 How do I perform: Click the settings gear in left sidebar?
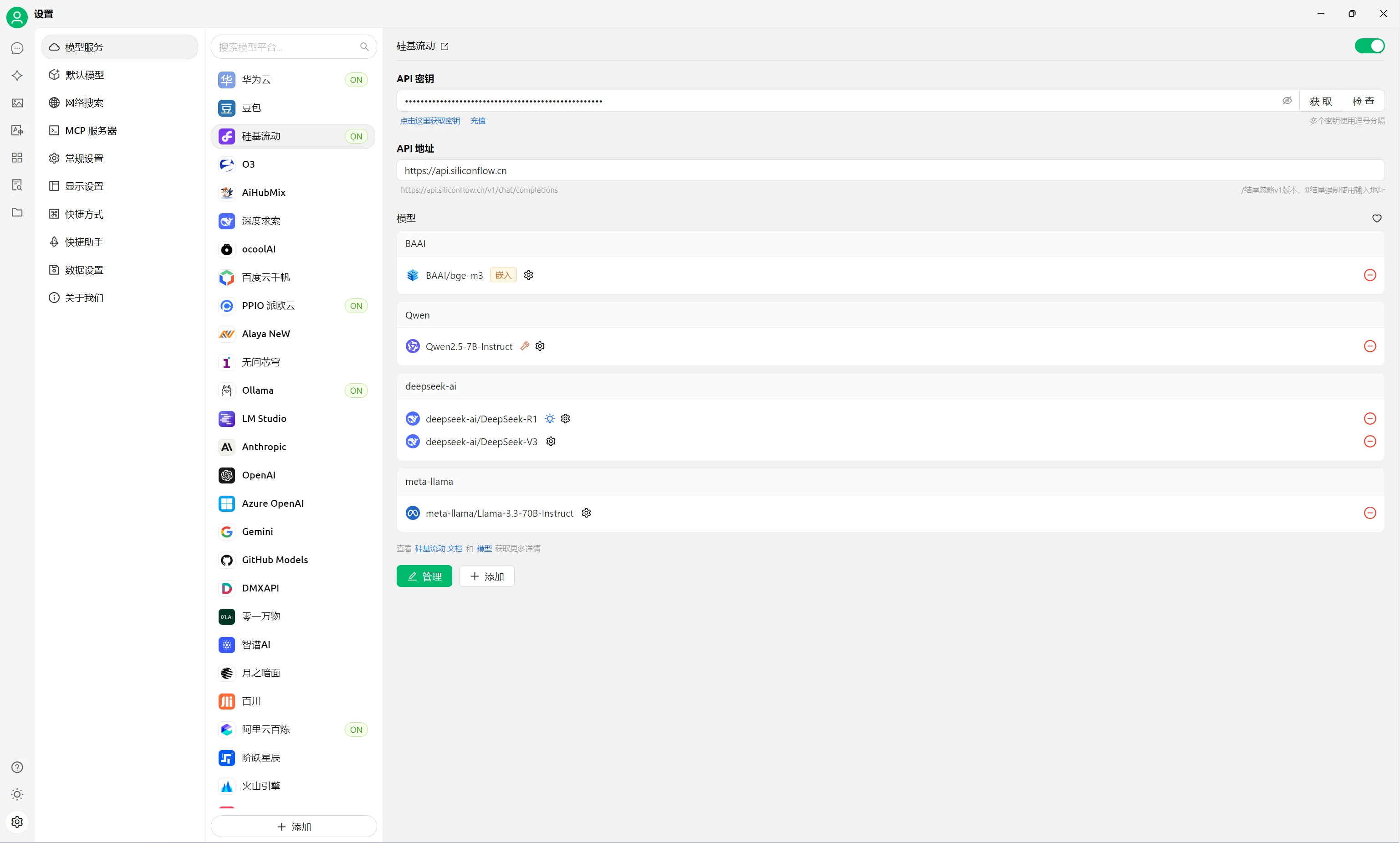17,822
